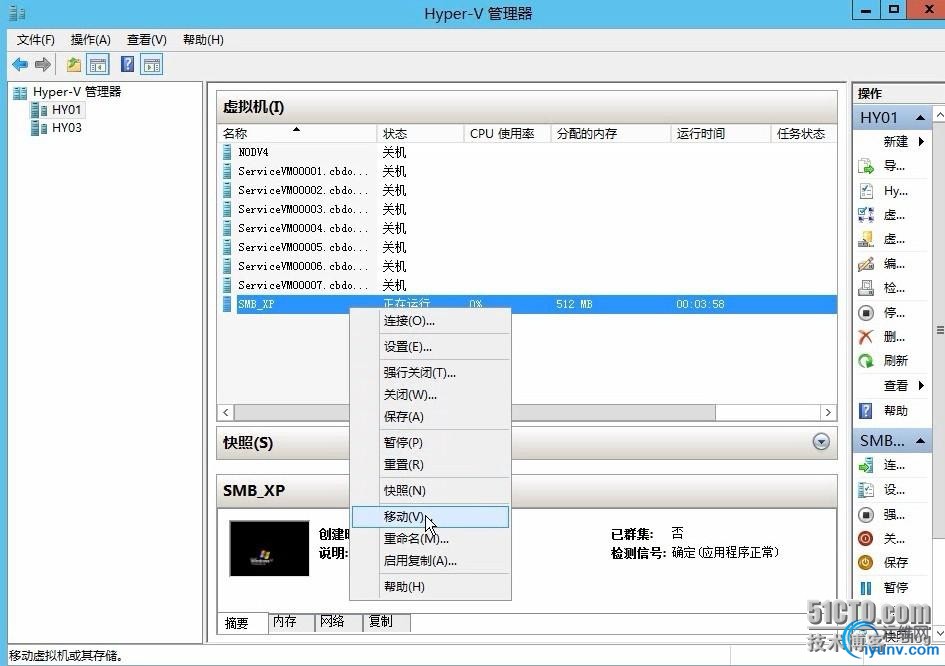Click the orange Save icon under SMB actions

coord(866,562)
